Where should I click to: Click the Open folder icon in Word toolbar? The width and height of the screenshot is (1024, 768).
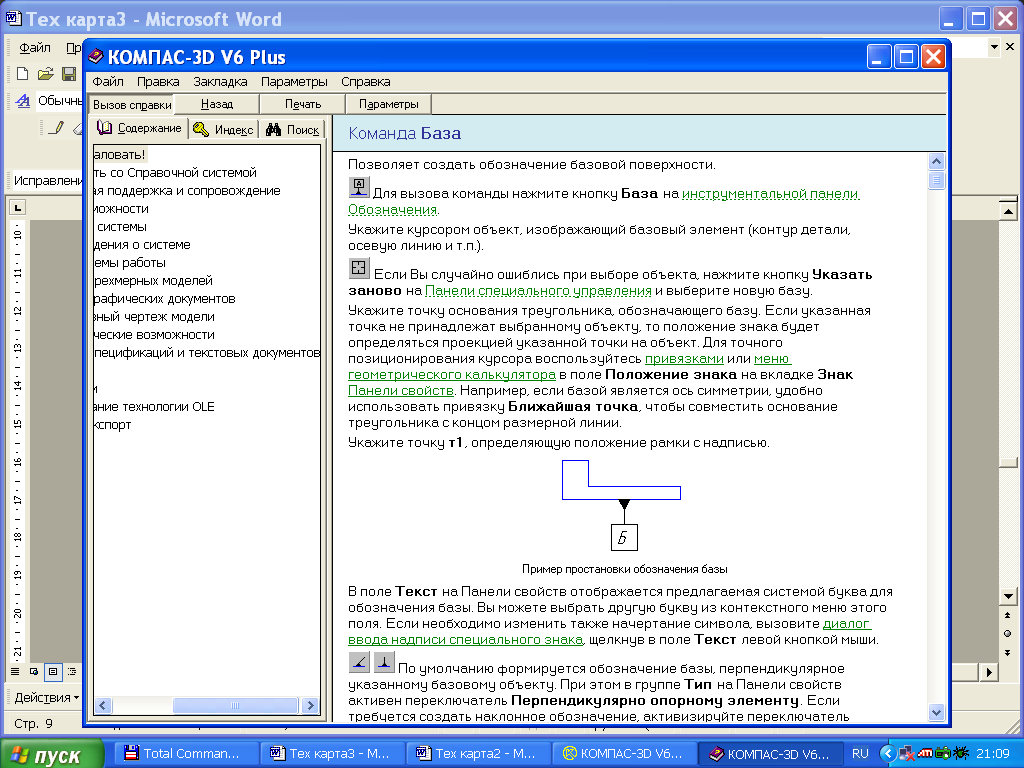tap(45, 74)
